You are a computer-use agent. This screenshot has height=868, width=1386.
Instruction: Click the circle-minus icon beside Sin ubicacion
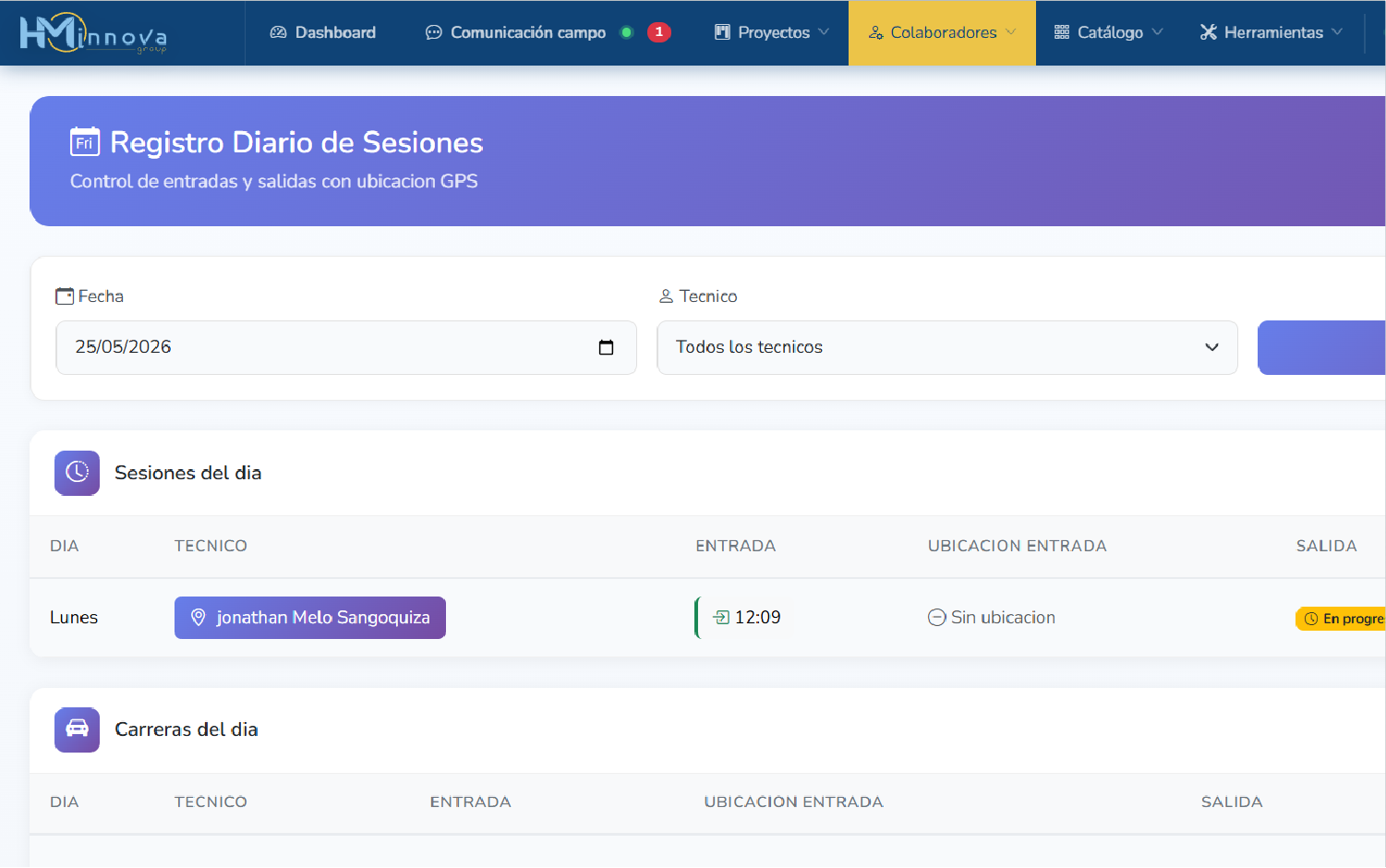point(936,618)
